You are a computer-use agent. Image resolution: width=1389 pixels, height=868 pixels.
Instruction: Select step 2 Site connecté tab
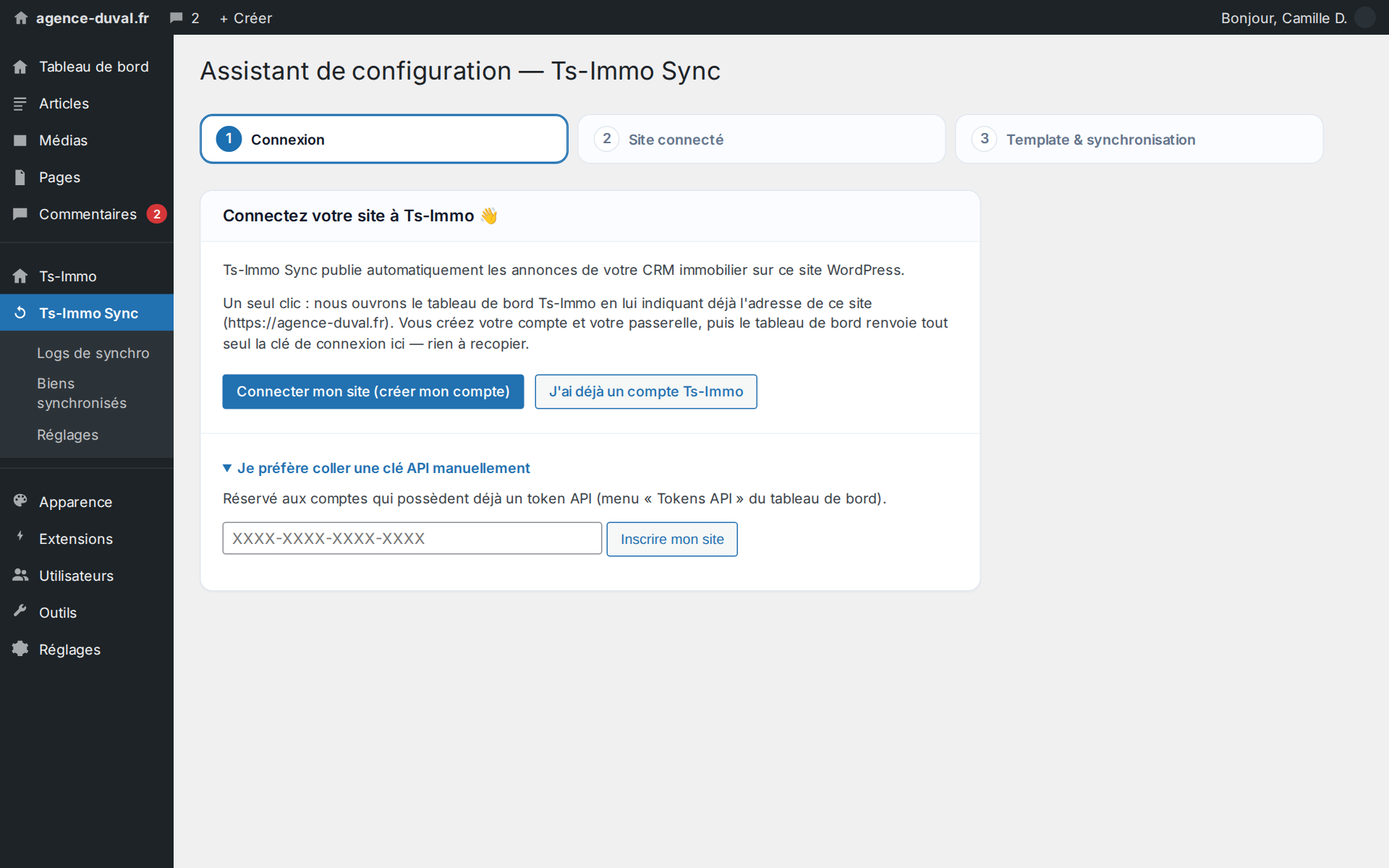point(761,139)
